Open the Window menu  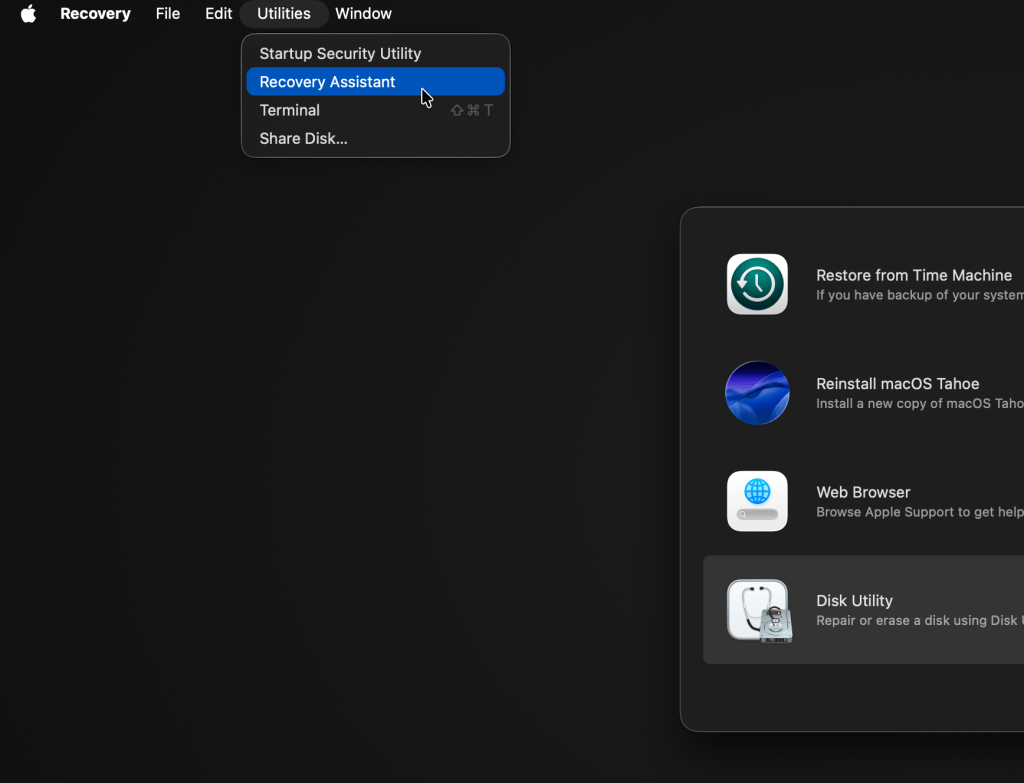coord(363,14)
